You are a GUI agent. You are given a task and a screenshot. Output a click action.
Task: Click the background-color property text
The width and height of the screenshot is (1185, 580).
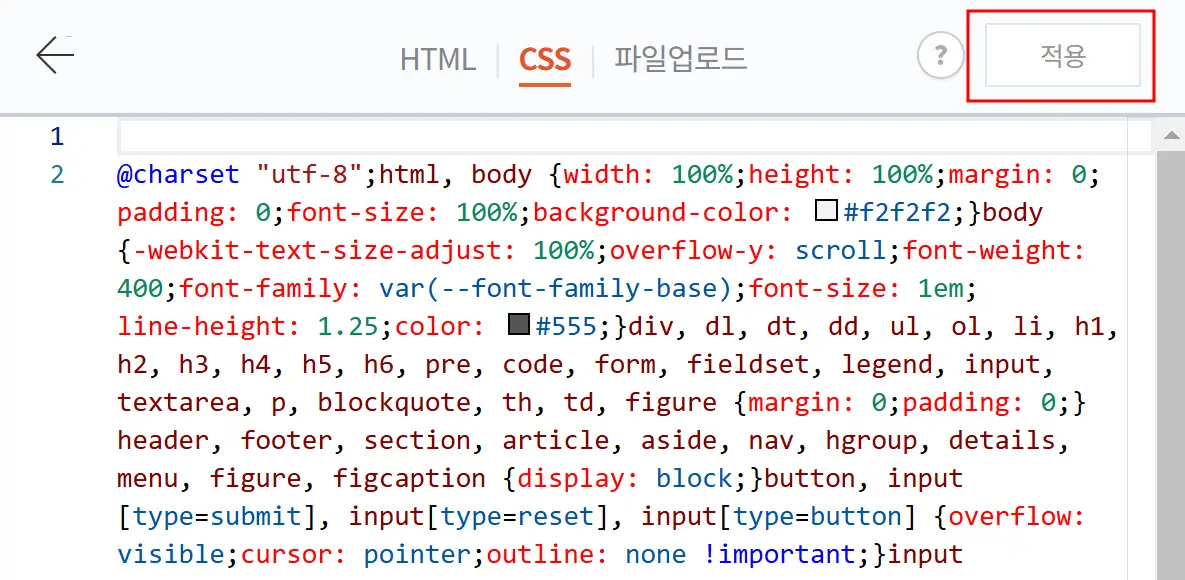[x=656, y=213]
